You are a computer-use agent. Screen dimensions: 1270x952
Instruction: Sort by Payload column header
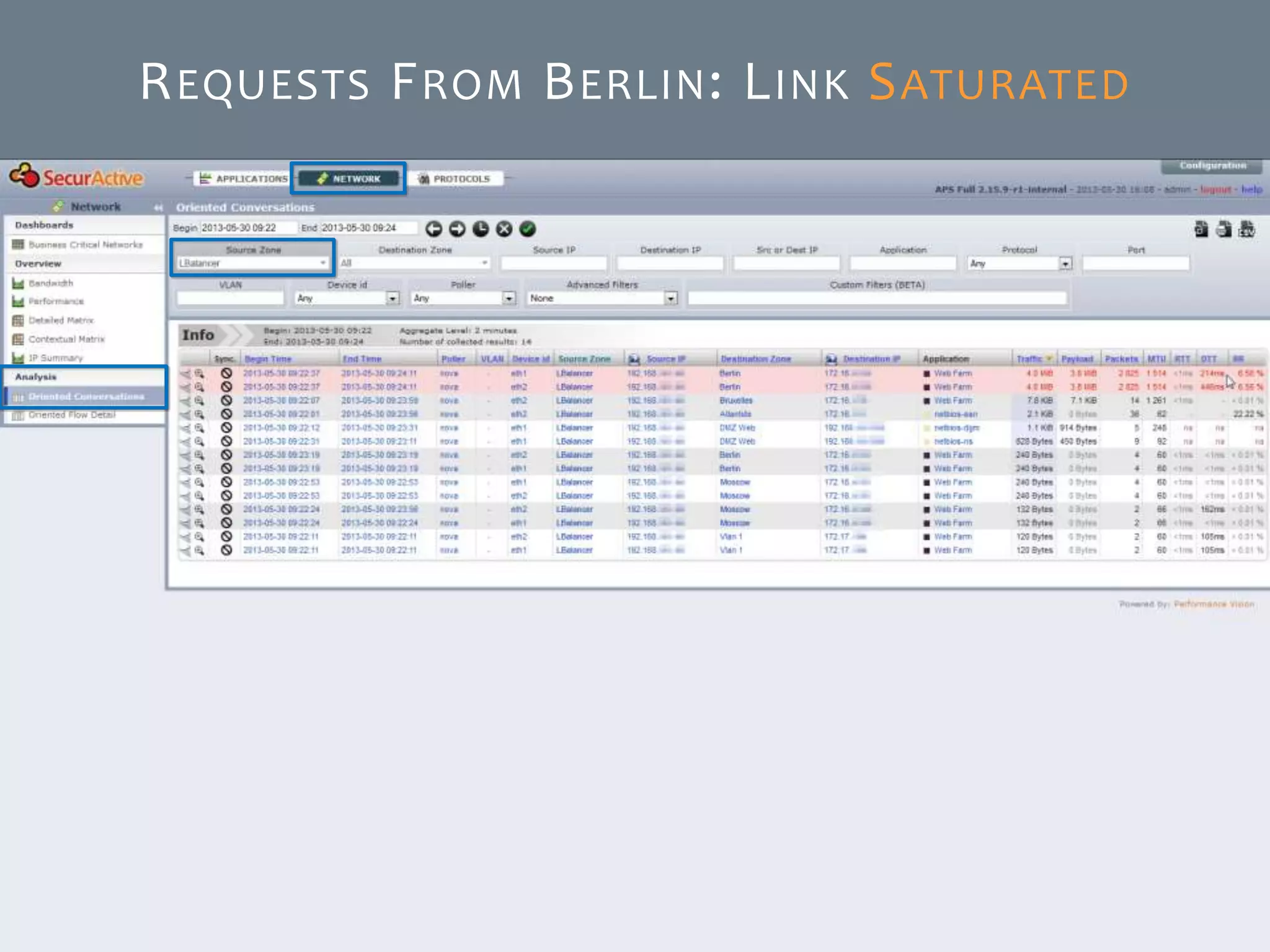point(1077,359)
